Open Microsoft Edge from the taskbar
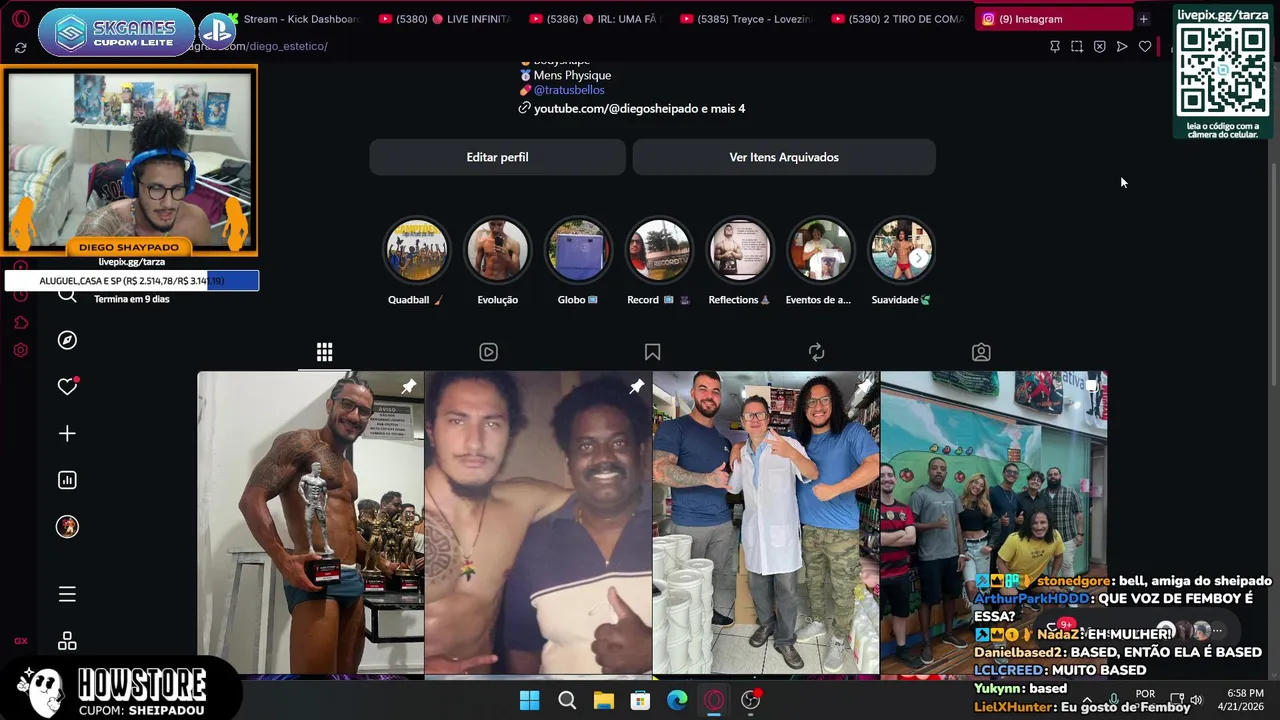Image resolution: width=1280 pixels, height=720 pixels. [677, 700]
